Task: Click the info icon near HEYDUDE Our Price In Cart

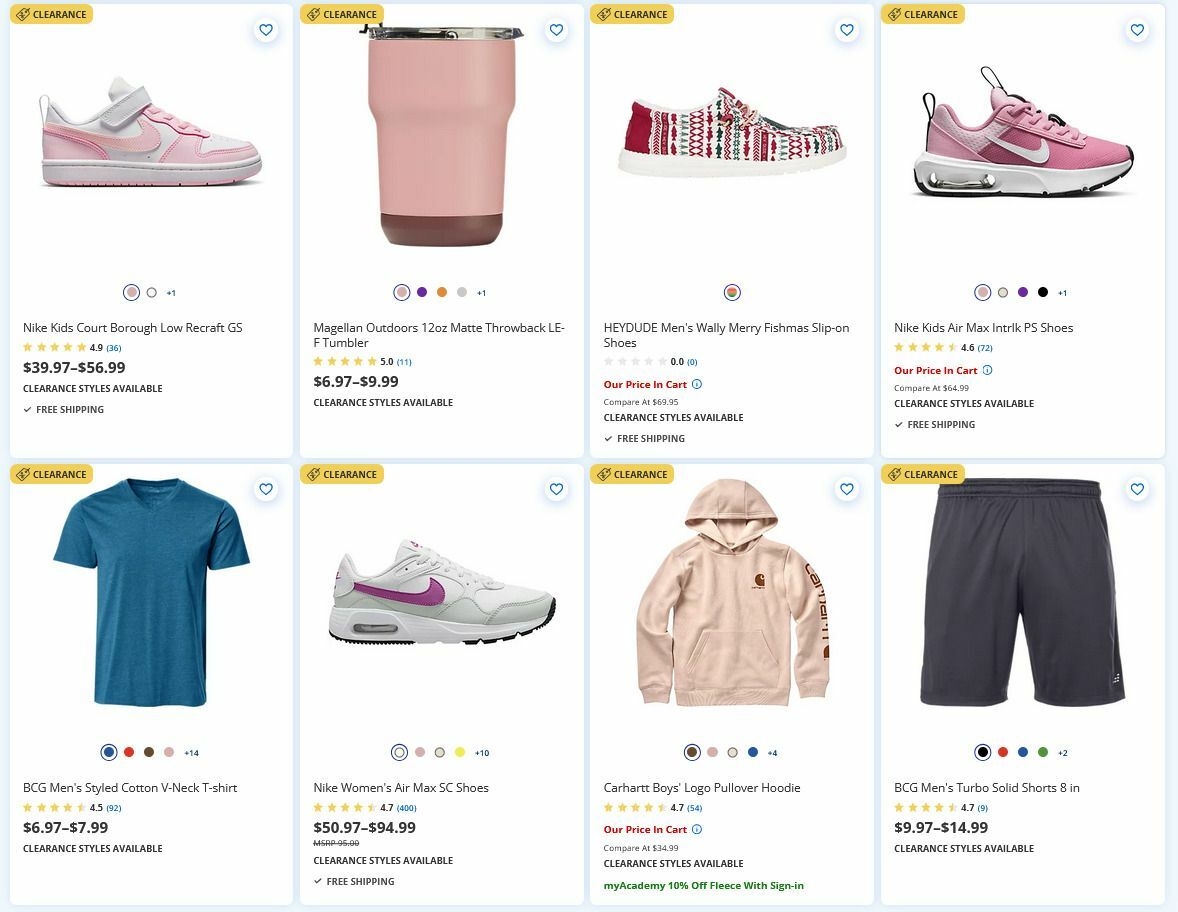Action: 697,383
